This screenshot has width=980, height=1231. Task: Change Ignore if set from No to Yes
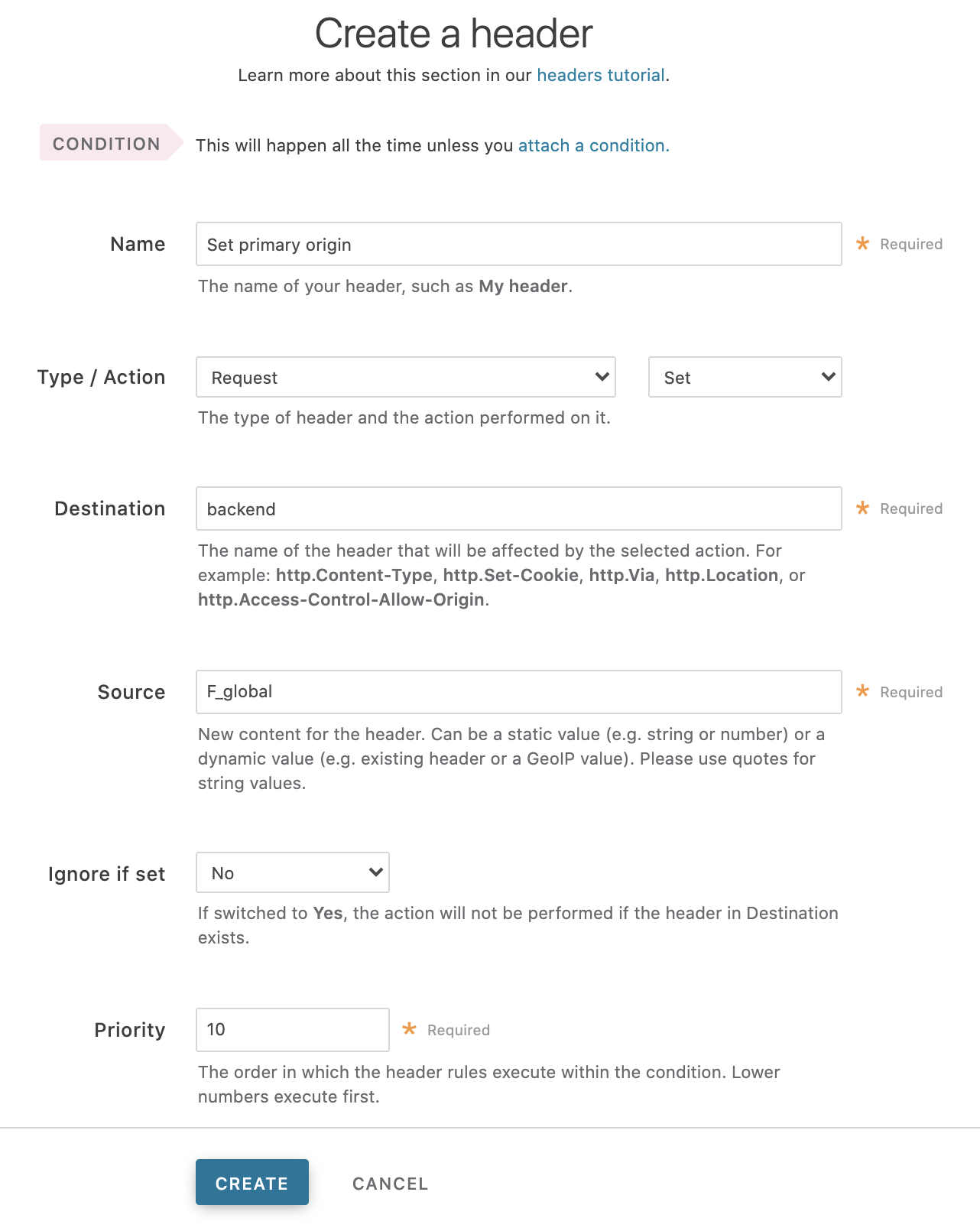pos(292,872)
